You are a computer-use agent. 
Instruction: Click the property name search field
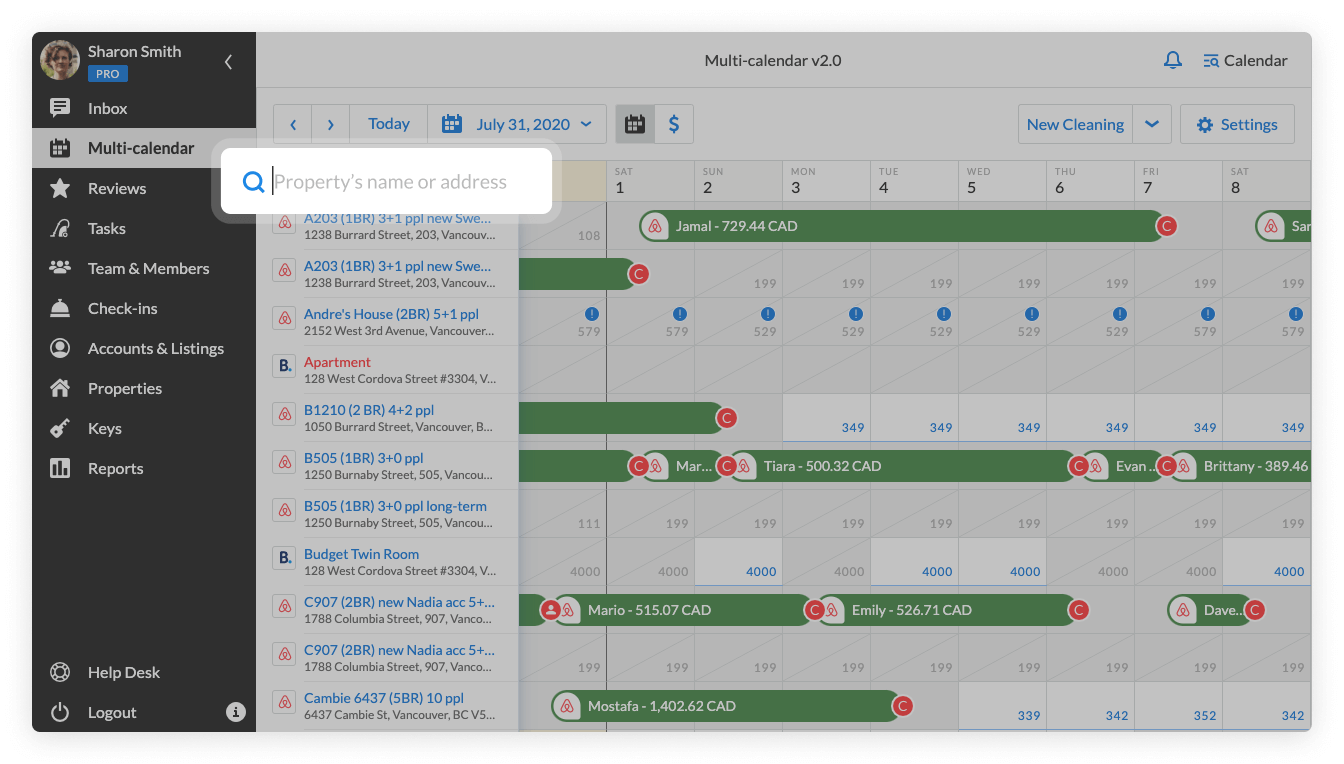tap(400, 182)
